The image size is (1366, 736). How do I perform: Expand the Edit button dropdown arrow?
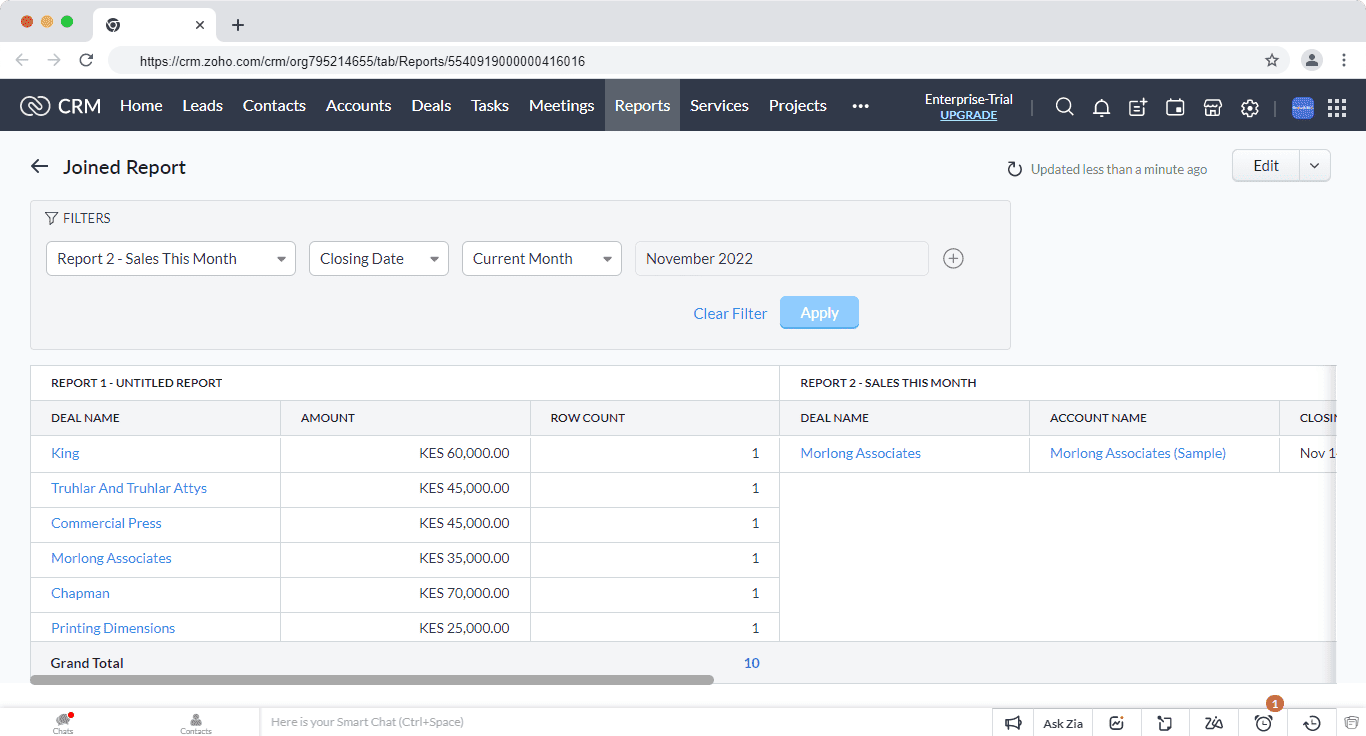[1315, 166]
